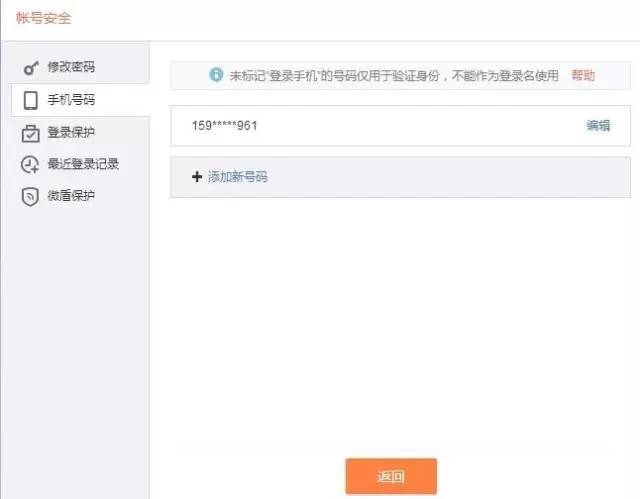Image resolution: width=640 pixels, height=499 pixels.
Task: Click the 帮助 help link
Action: [583, 75]
